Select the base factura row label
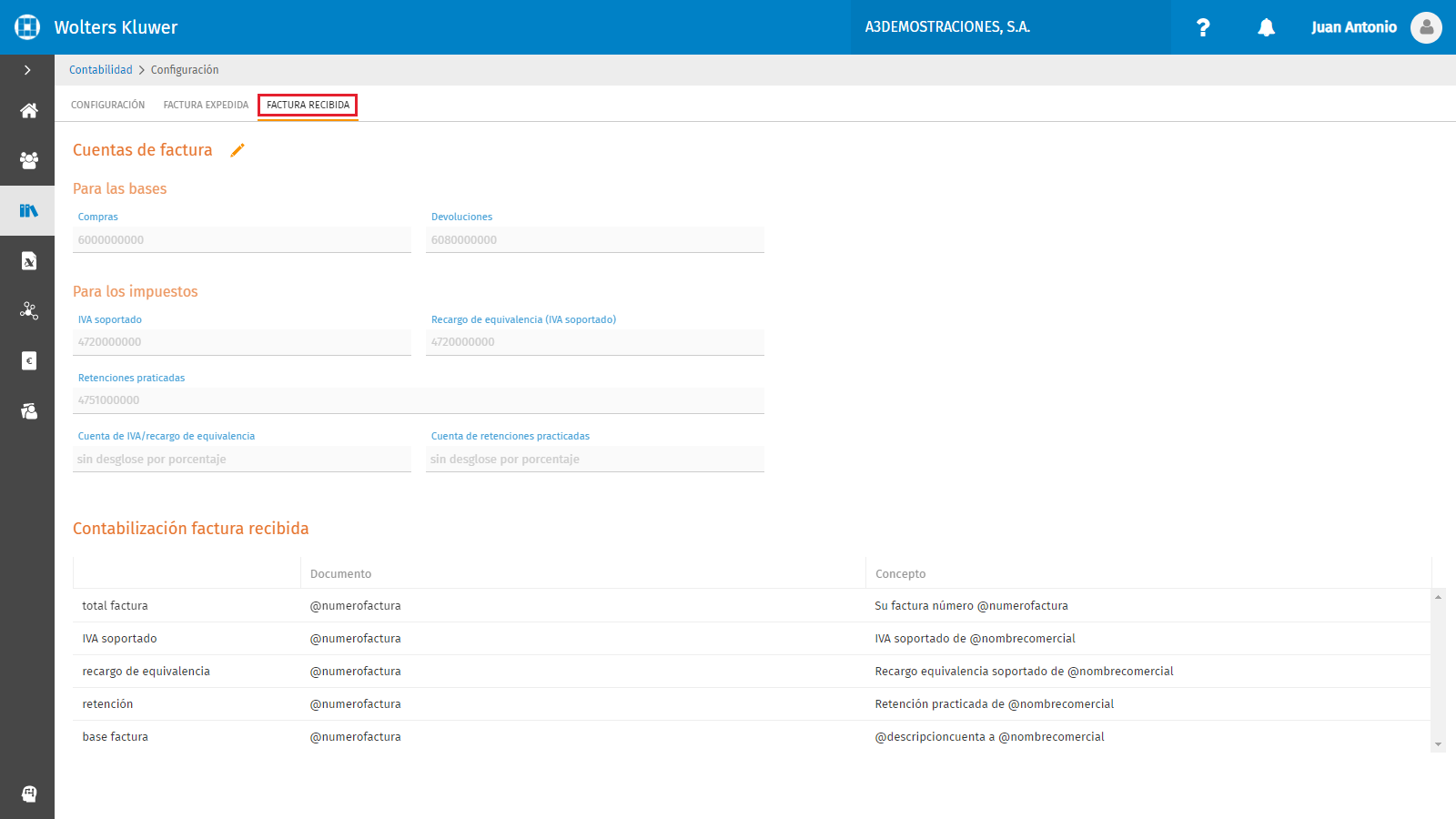Viewport: 1456px width, 819px height. (115, 737)
